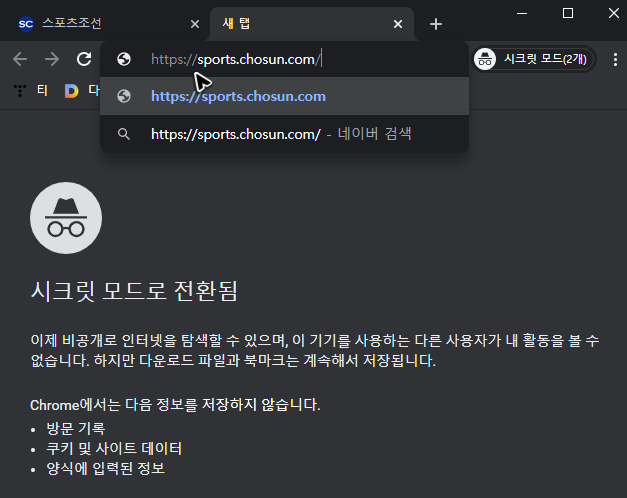Click magnifier icon of search suggestion

coord(124,134)
